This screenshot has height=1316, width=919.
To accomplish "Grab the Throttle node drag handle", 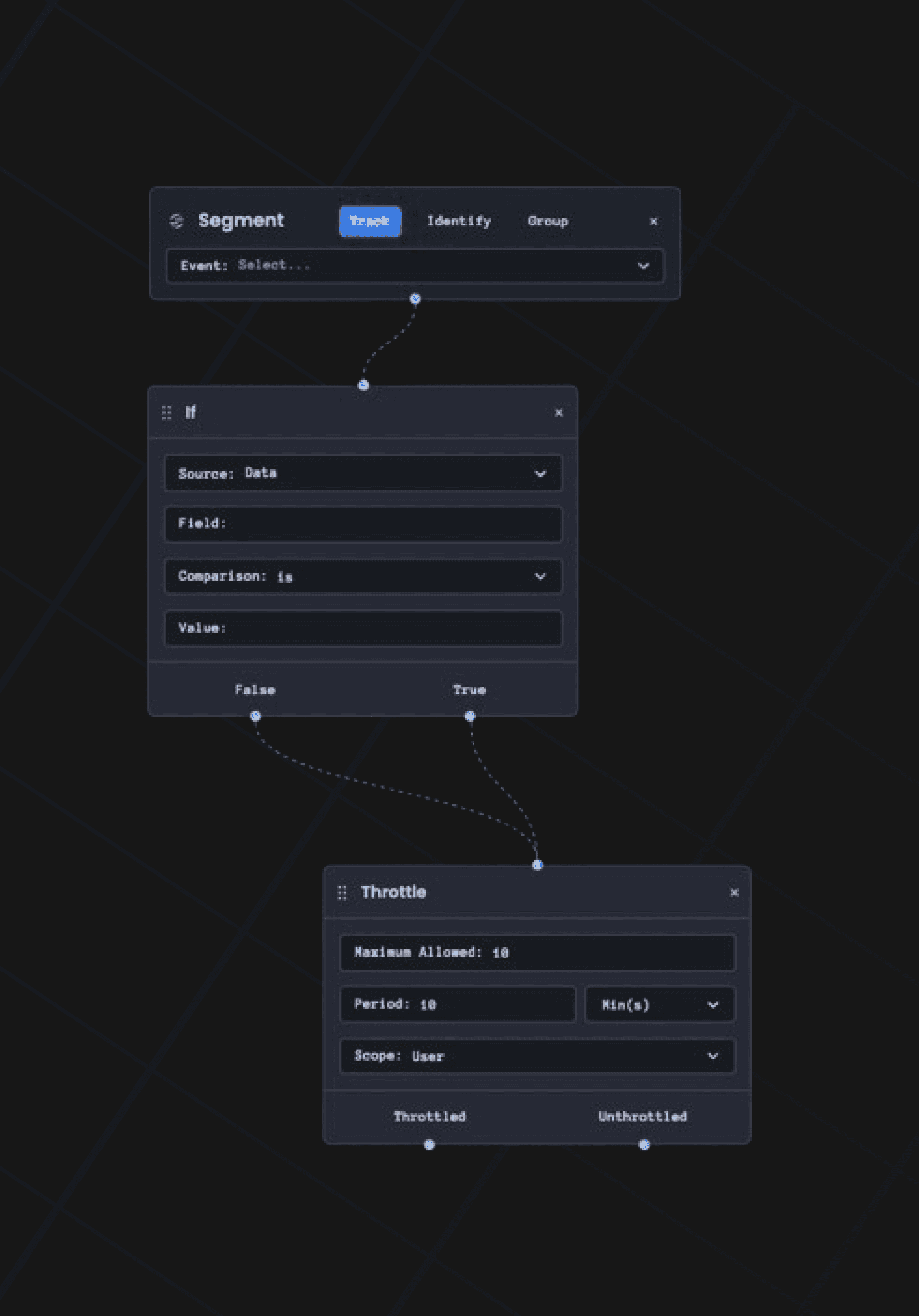I will click(x=342, y=893).
